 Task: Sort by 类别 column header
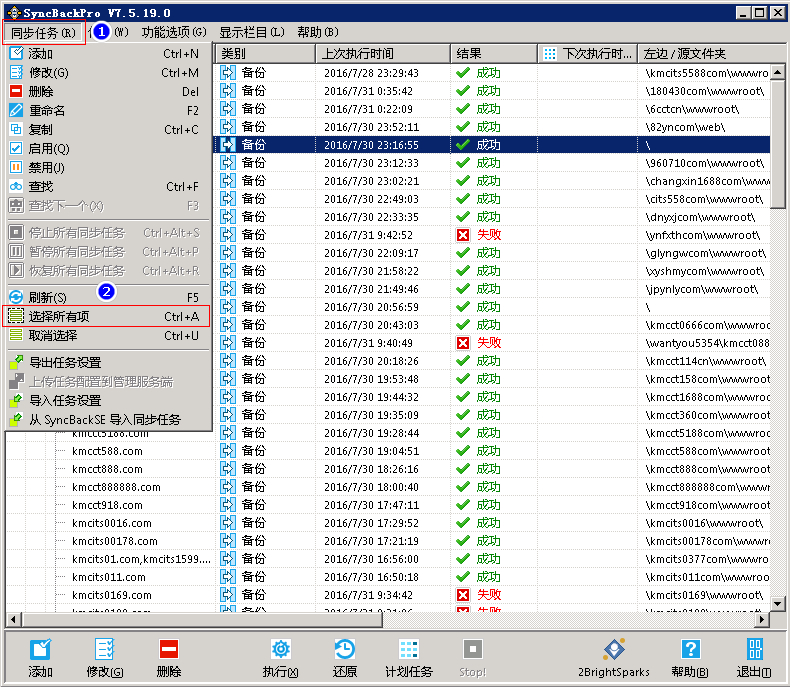(x=265, y=53)
